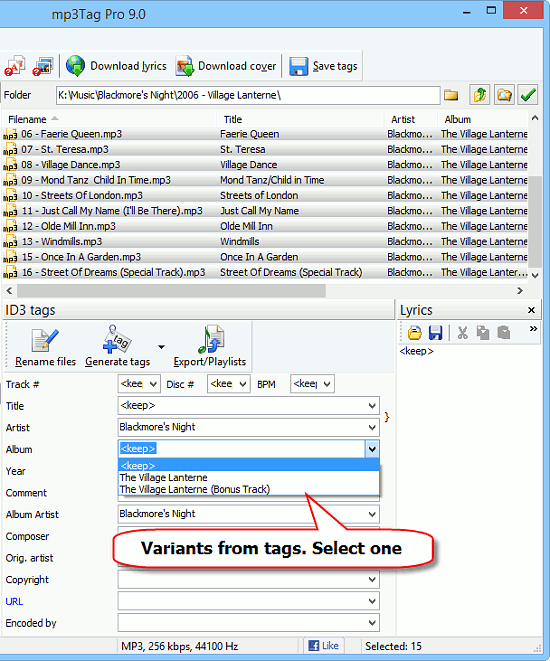Open lyrics file with folder icon
The image size is (550, 661).
(x=415, y=333)
